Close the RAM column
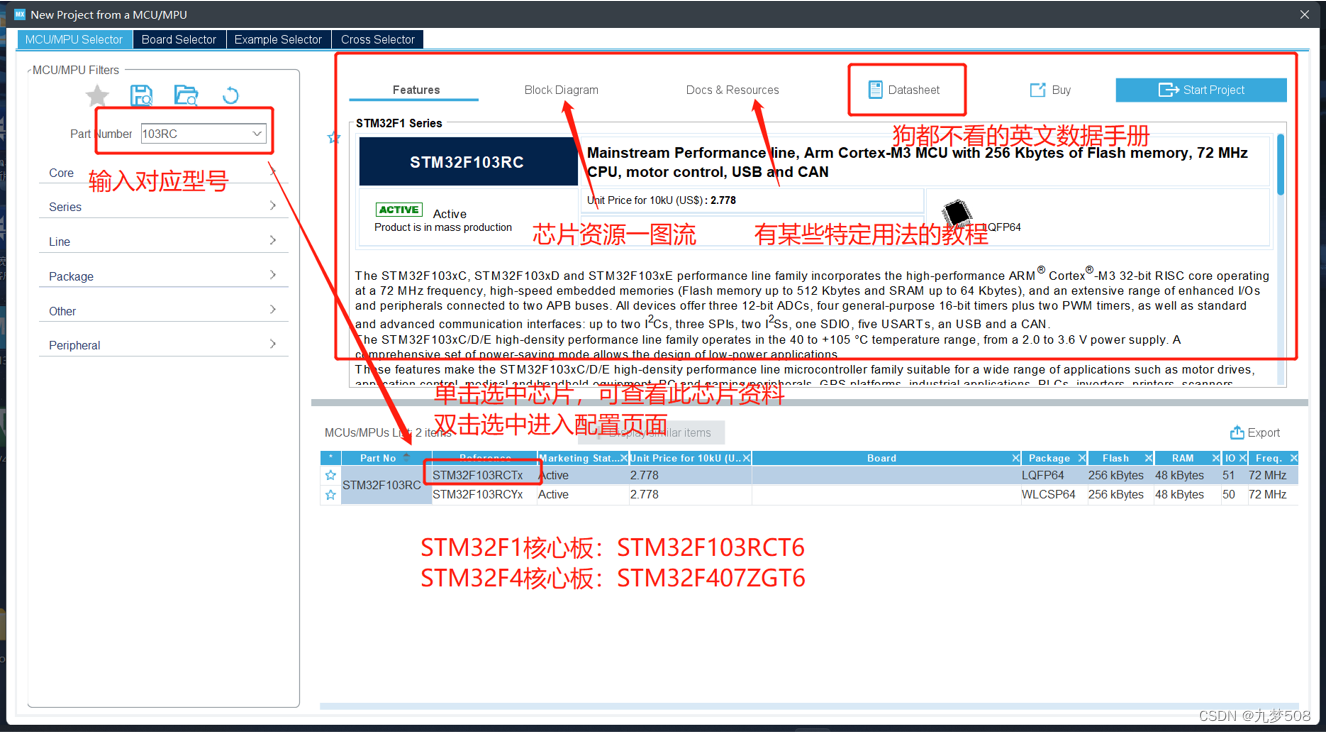The image size is (1326, 732). (x=1215, y=458)
